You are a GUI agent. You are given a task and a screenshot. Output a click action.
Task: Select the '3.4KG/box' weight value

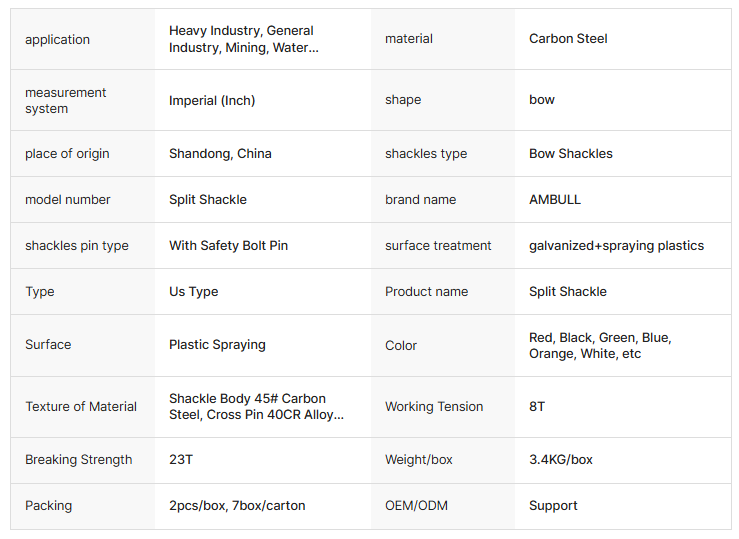(561, 460)
